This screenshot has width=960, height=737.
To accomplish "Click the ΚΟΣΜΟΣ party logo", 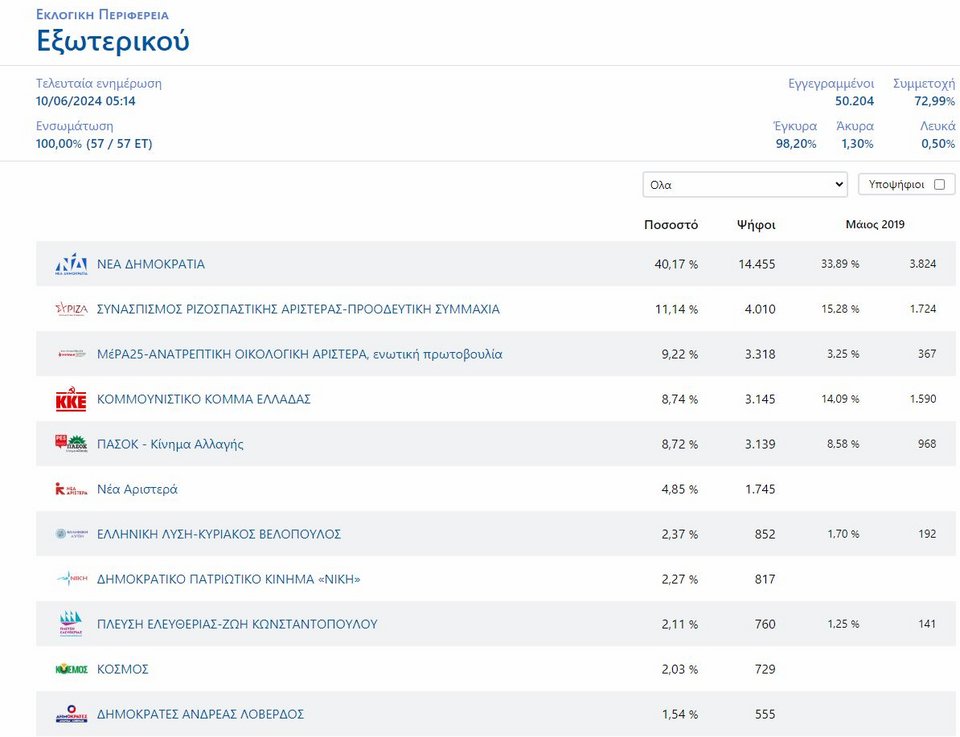I will click(x=71, y=669).
